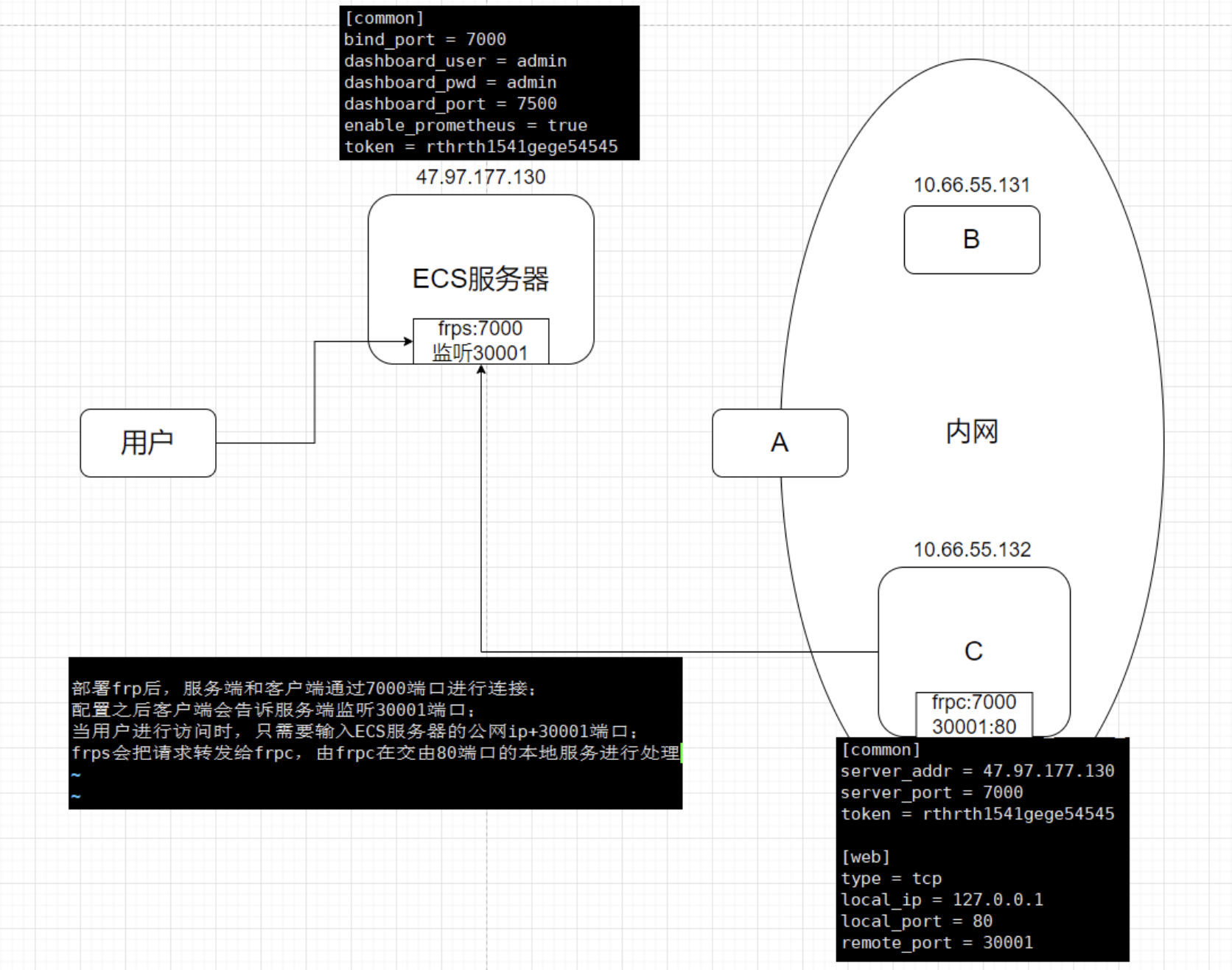Select the 部署frp后 description text block

[375, 721]
